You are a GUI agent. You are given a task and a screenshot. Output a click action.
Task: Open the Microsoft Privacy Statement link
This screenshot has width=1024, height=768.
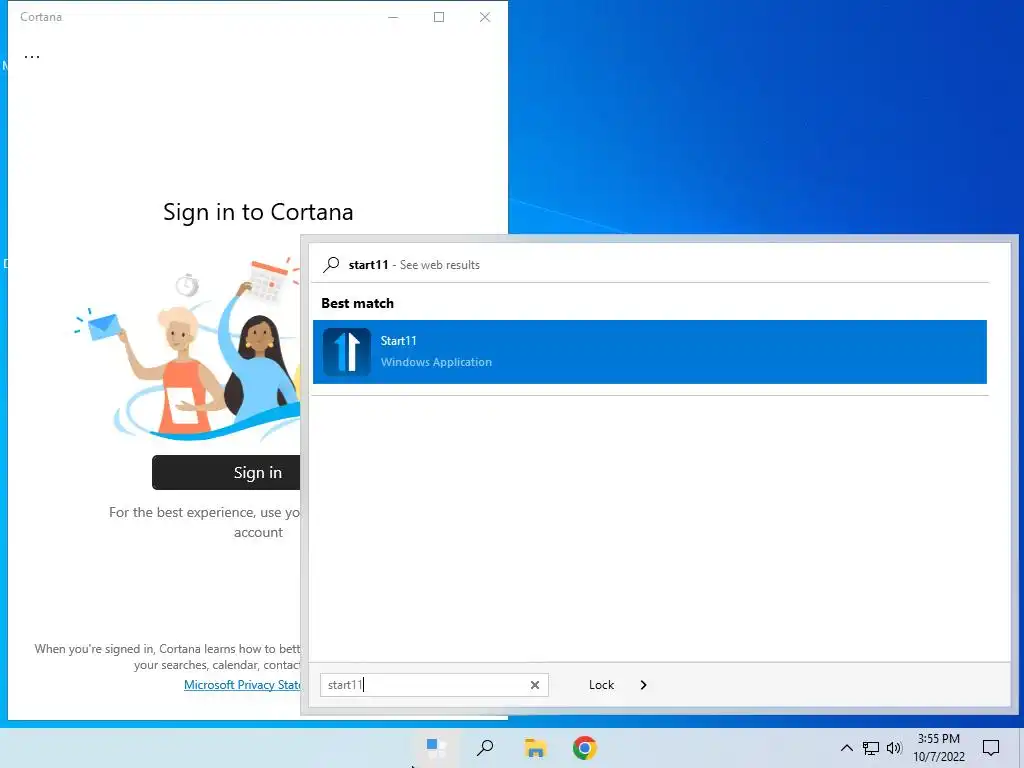(242, 684)
